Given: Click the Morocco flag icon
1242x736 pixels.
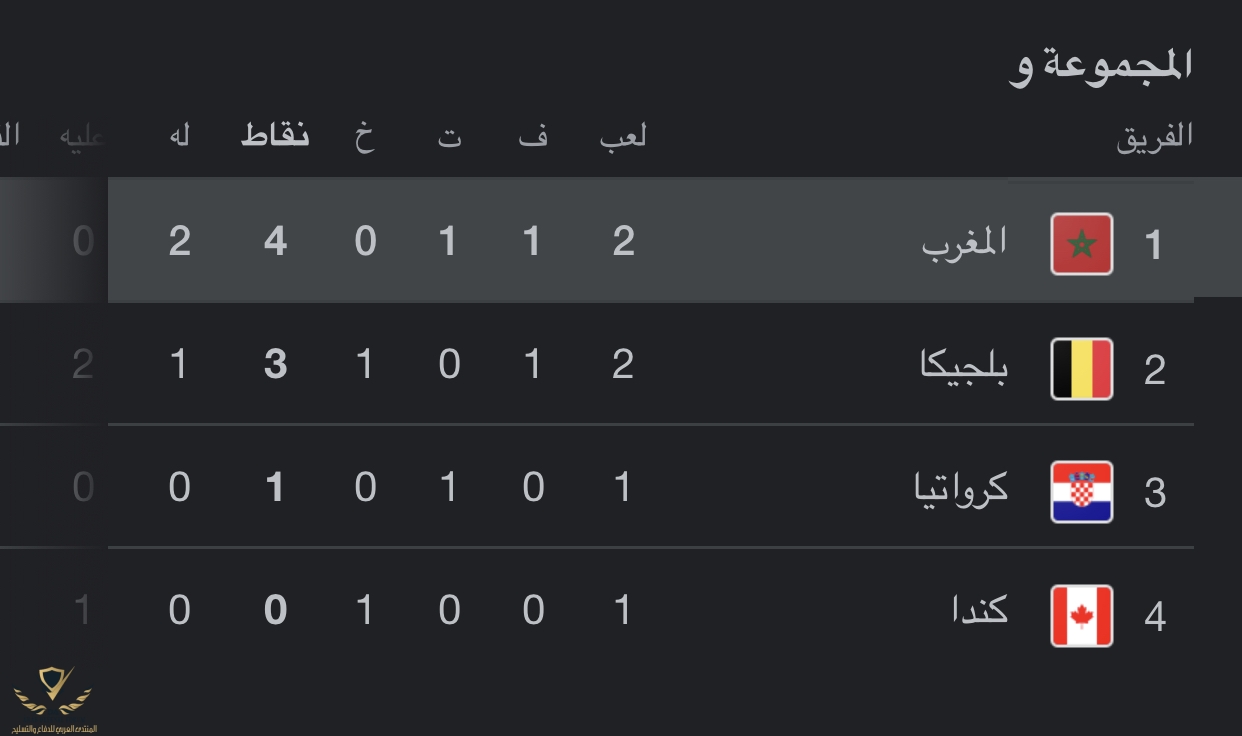Looking at the screenshot, I should point(1082,244).
